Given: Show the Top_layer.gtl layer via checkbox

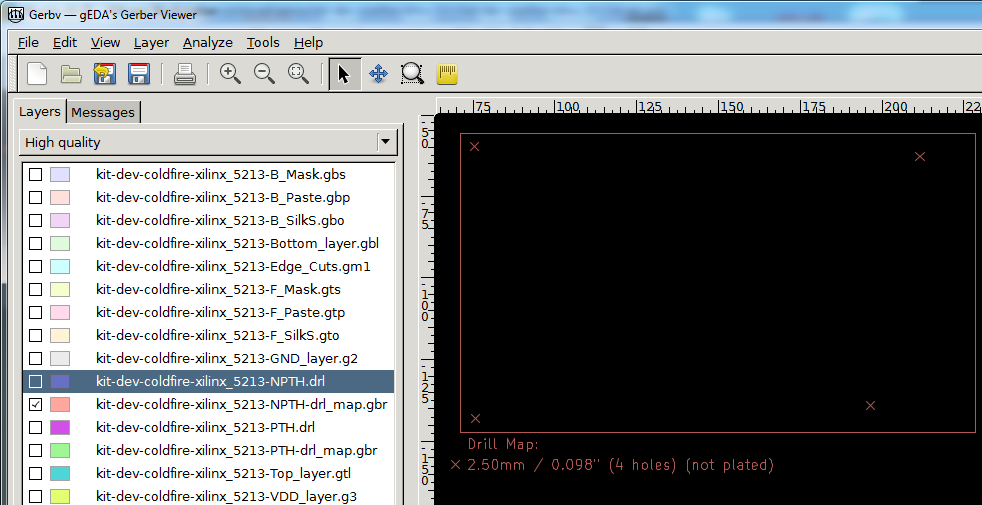Looking at the screenshot, I should [36, 474].
